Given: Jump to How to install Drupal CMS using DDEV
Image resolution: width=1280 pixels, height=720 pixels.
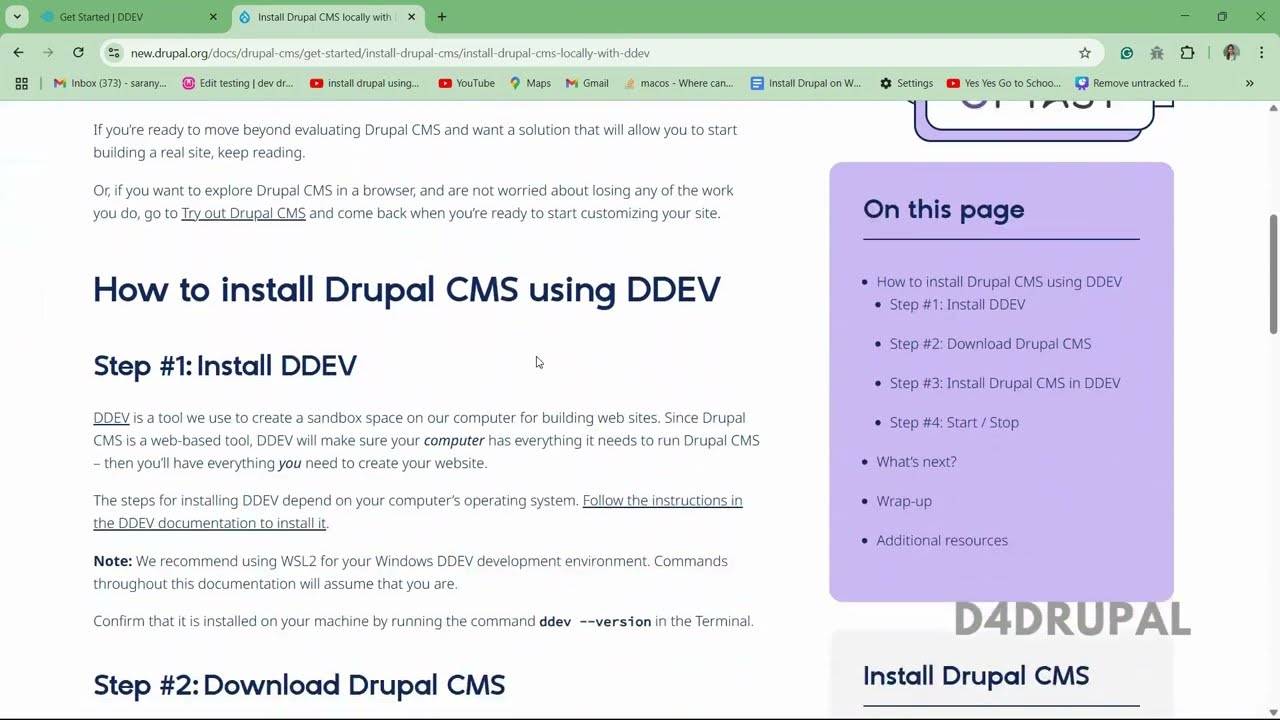Looking at the screenshot, I should [x=999, y=282].
